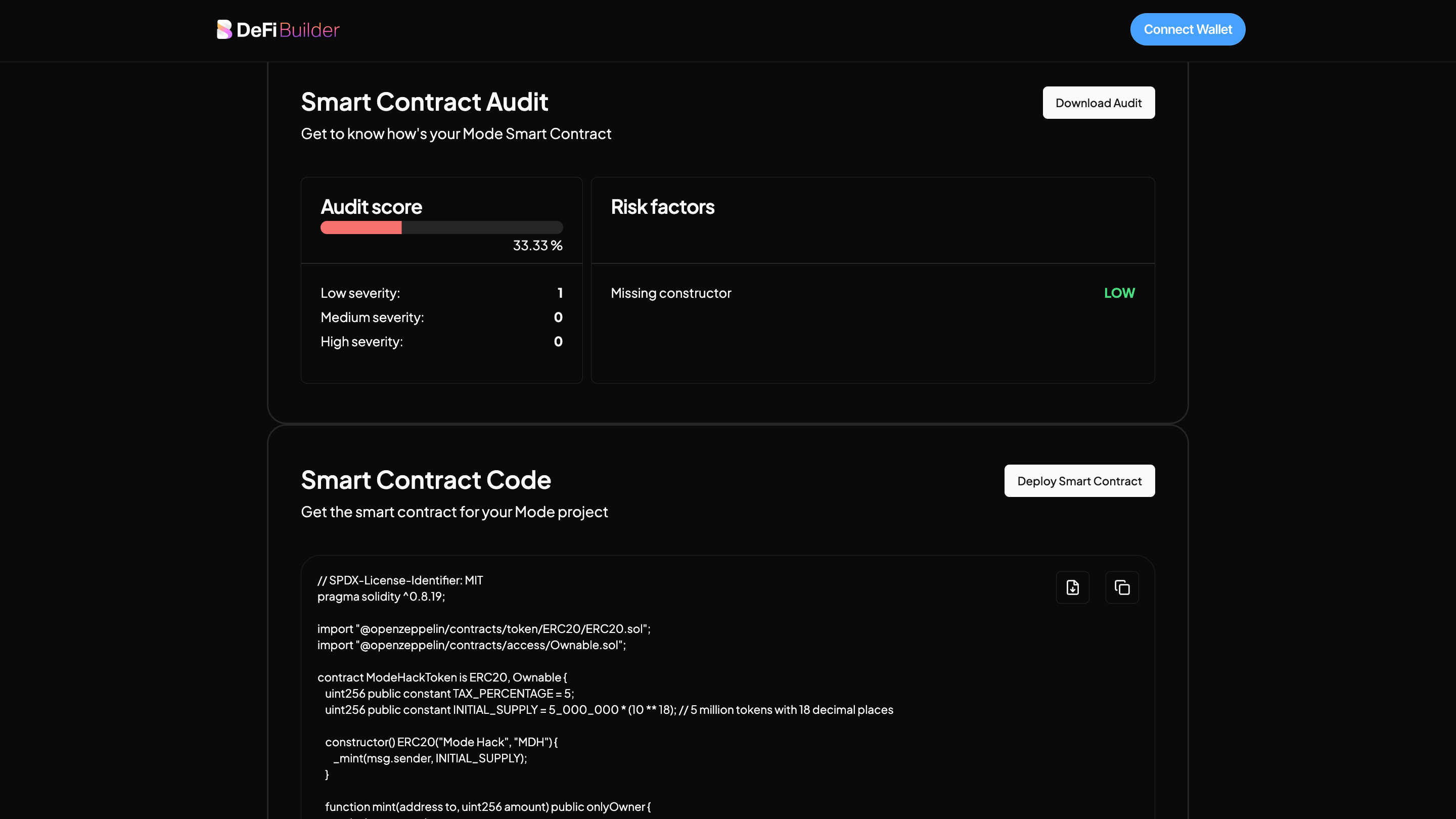Click the pragma solidity code line
The image size is (1456, 819).
[381, 597]
